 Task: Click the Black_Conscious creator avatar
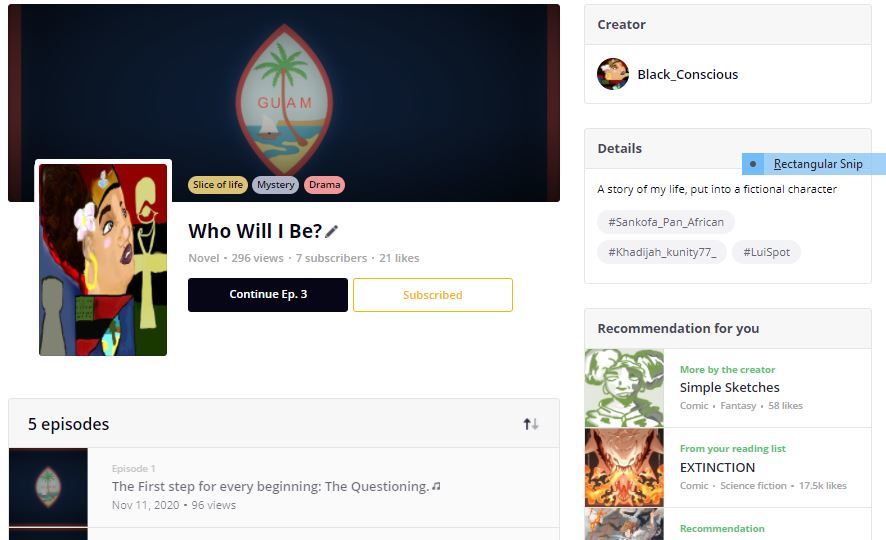[x=613, y=74]
